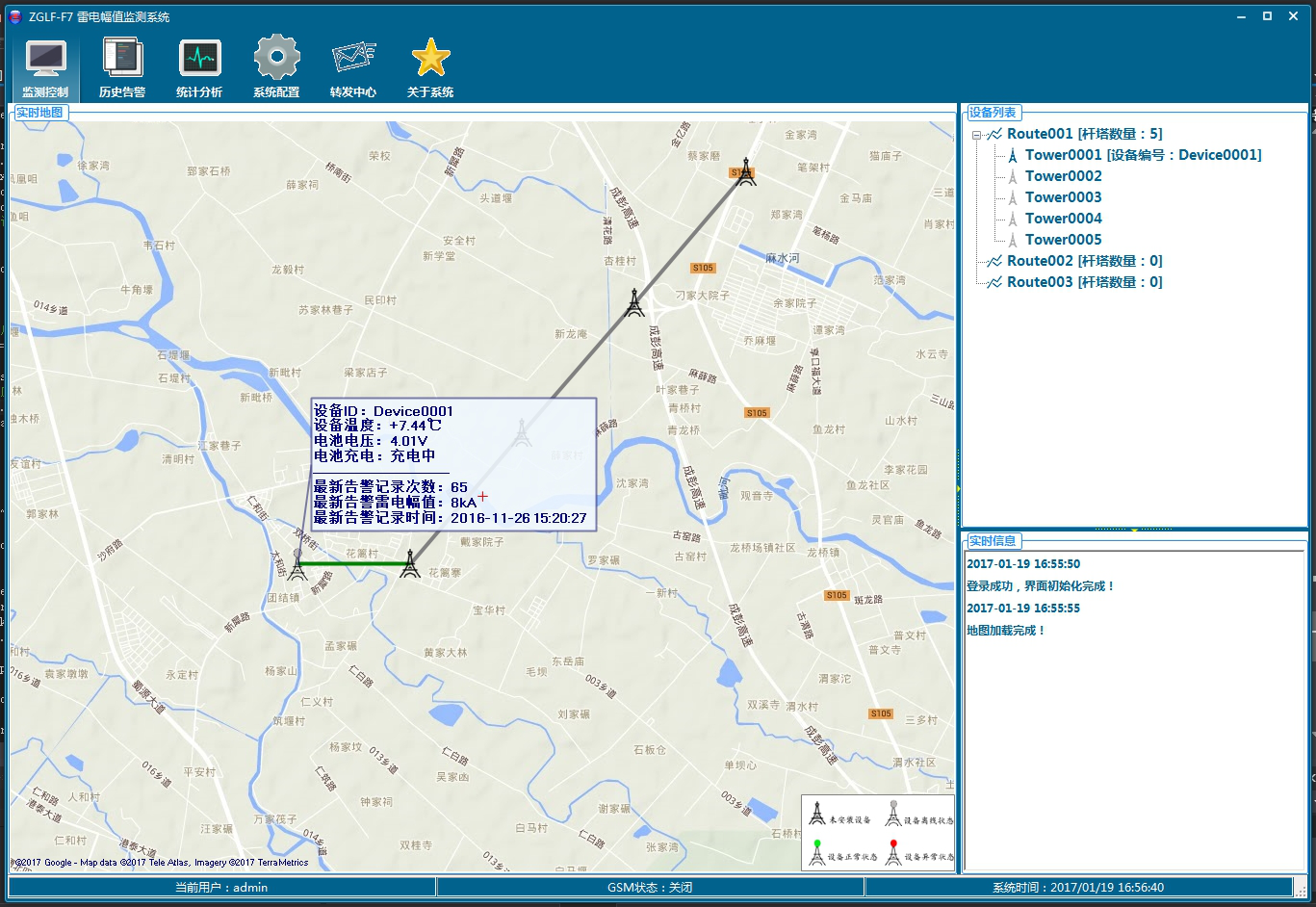Open the 系统配置 gear settings
Image resolution: width=1316 pixels, height=907 pixels.
tap(276, 68)
